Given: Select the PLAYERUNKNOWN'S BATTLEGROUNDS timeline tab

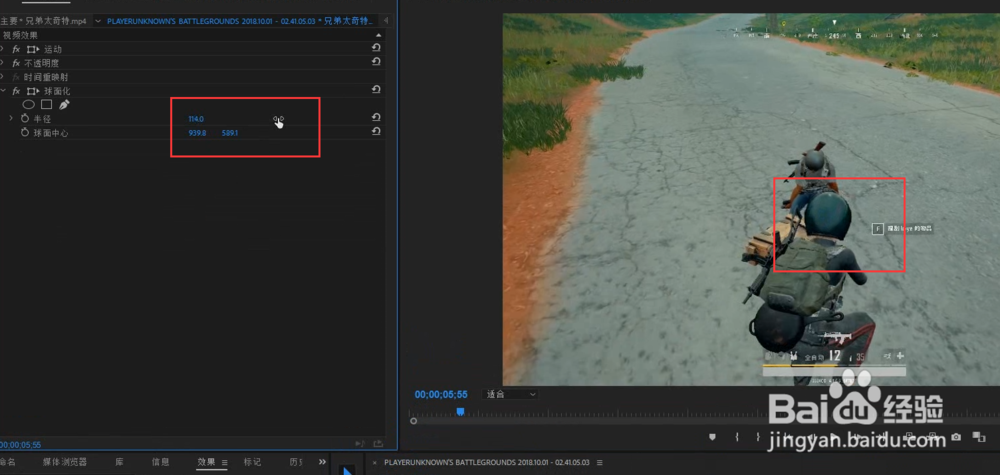Looking at the screenshot, I should point(487,462).
